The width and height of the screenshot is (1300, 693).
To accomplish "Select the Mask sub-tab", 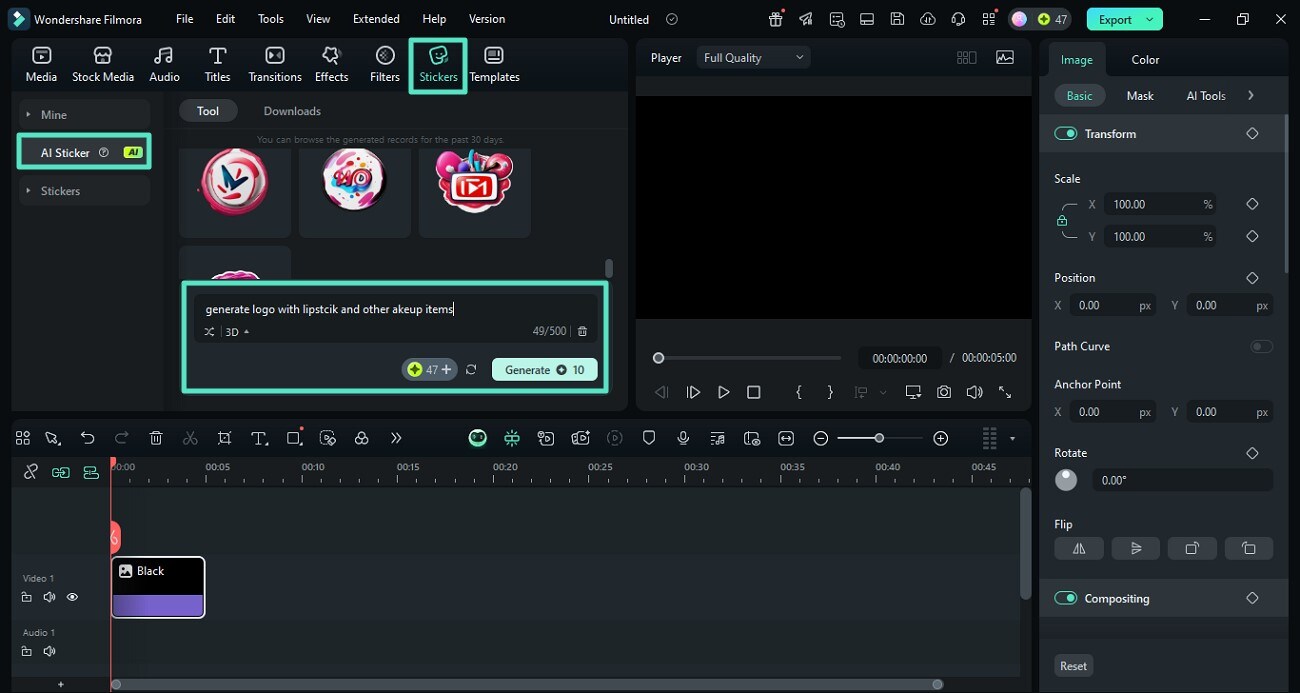I will point(1140,96).
